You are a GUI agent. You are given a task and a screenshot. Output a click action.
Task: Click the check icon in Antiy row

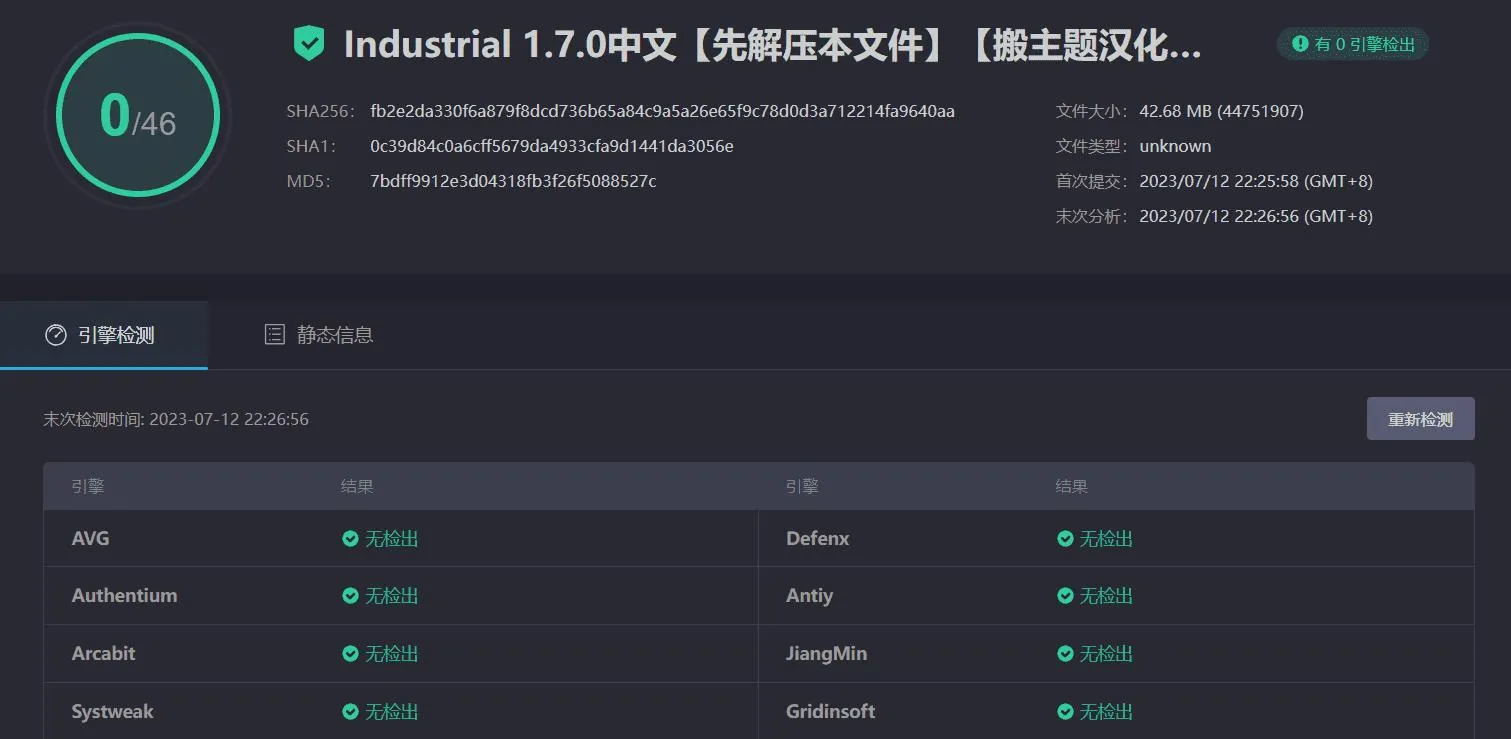click(x=1065, y=596)
